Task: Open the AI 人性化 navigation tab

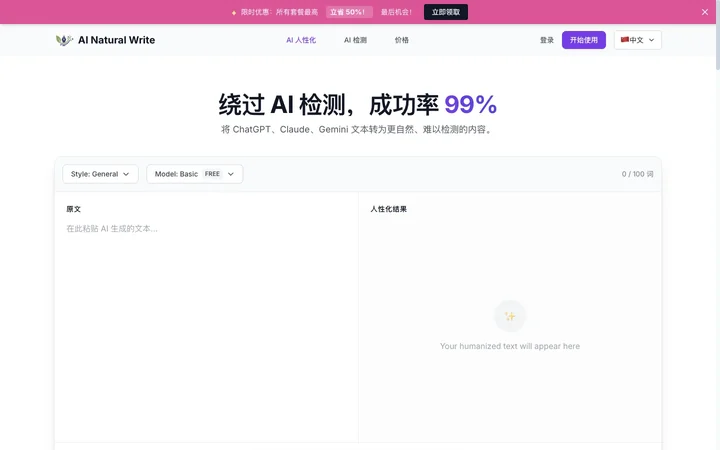Action: (301, 40)
